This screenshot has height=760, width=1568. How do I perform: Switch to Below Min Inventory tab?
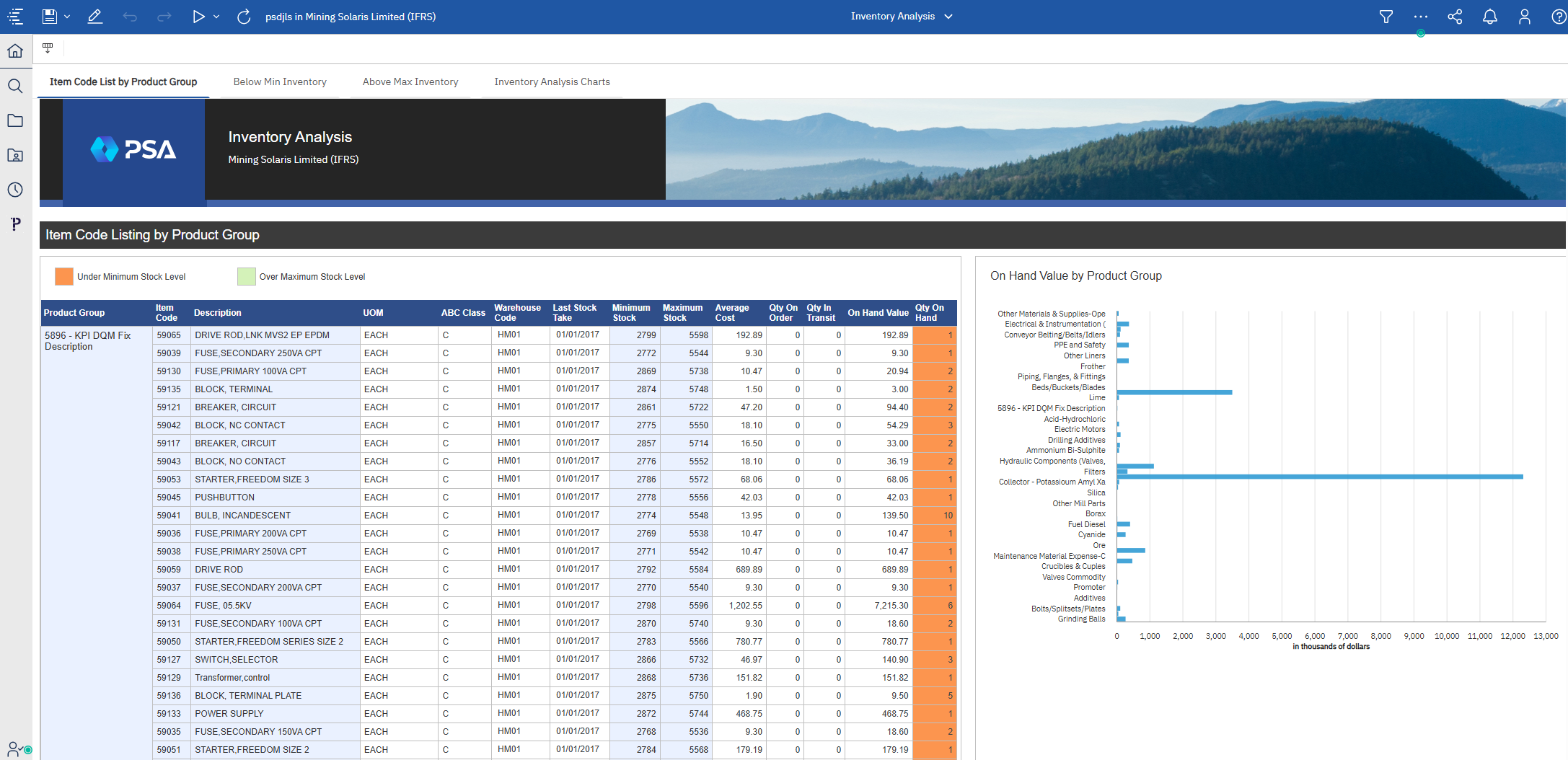point(280,81)
